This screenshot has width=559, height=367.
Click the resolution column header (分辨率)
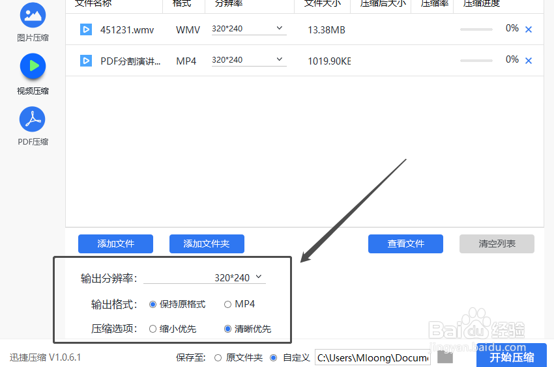tap(229, 4)
